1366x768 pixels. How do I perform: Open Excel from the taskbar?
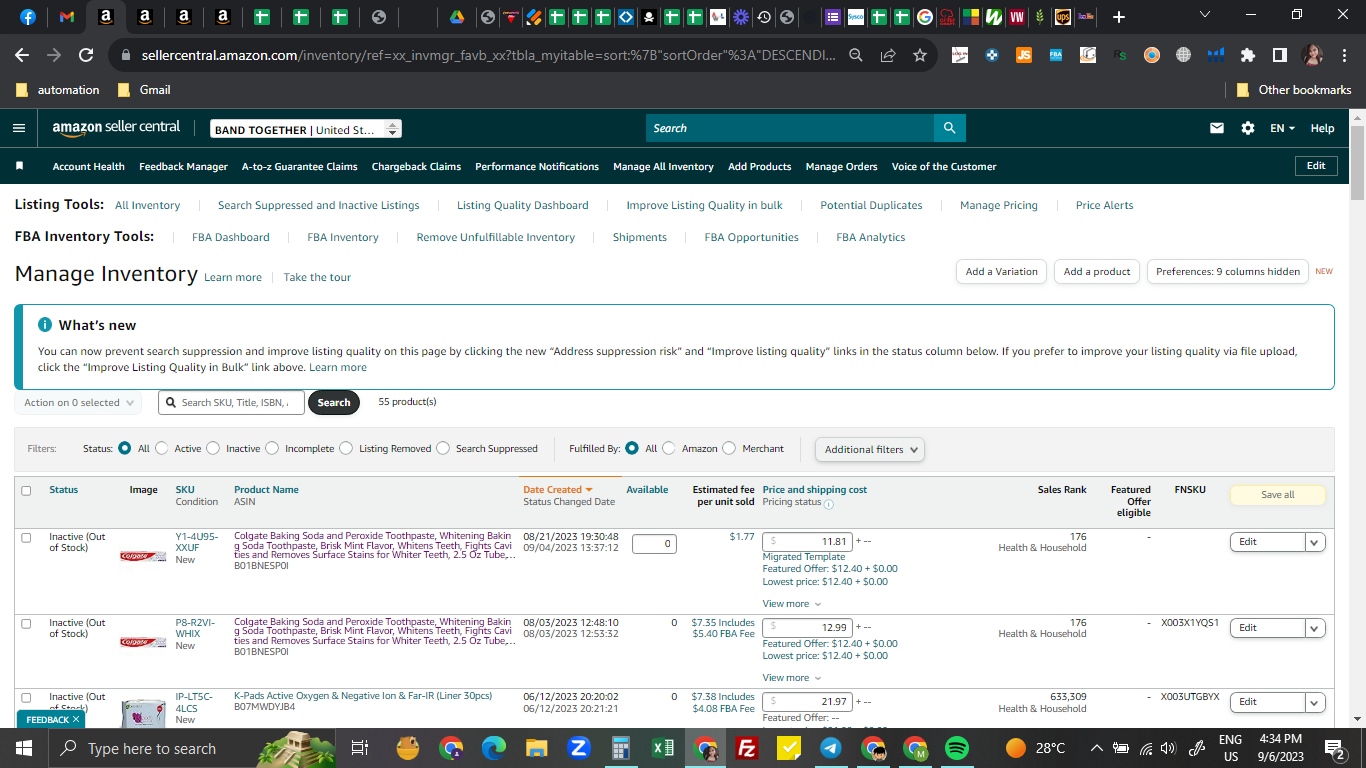662,748
